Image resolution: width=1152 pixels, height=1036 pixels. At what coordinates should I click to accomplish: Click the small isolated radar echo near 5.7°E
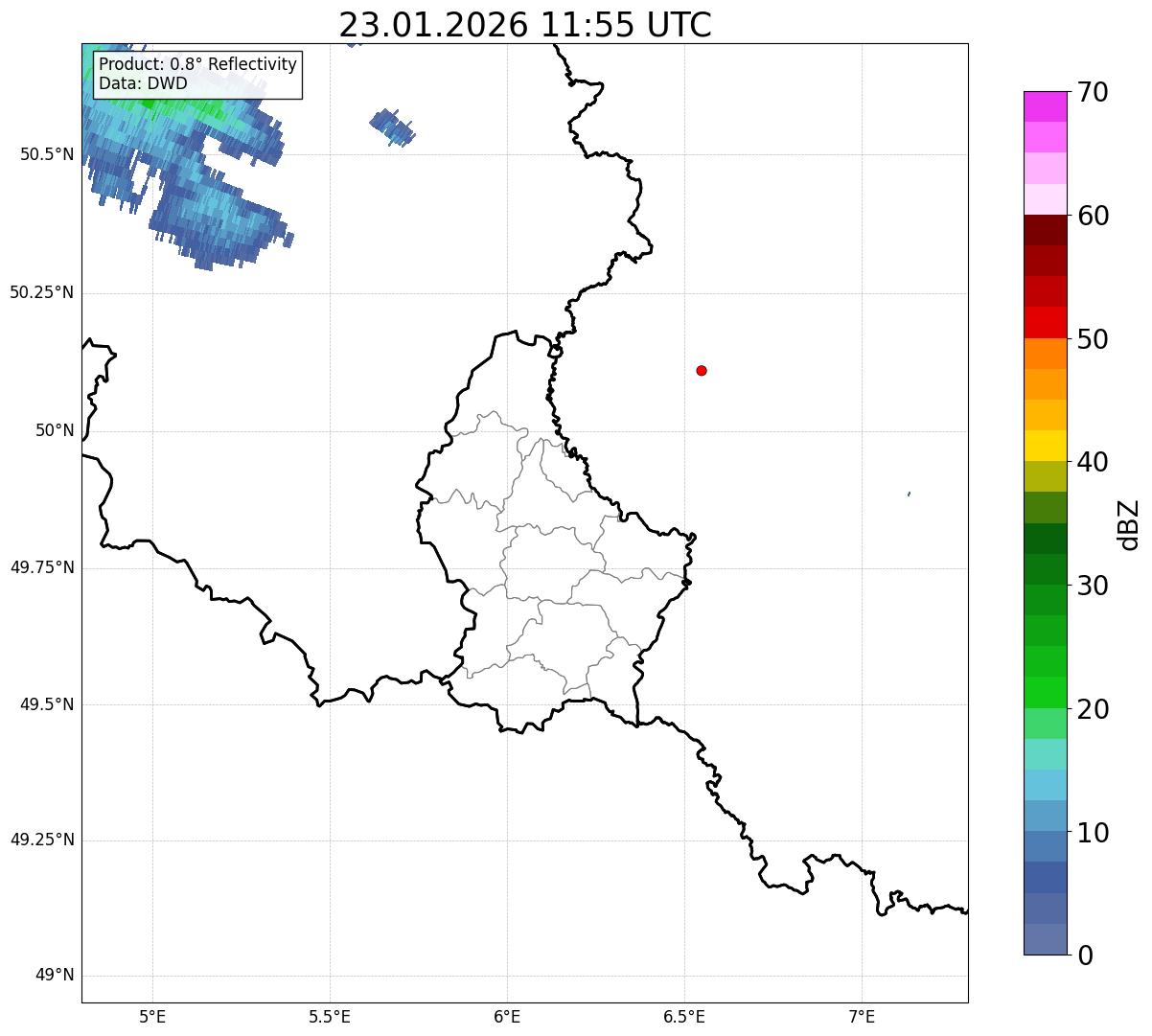(392, 127)
